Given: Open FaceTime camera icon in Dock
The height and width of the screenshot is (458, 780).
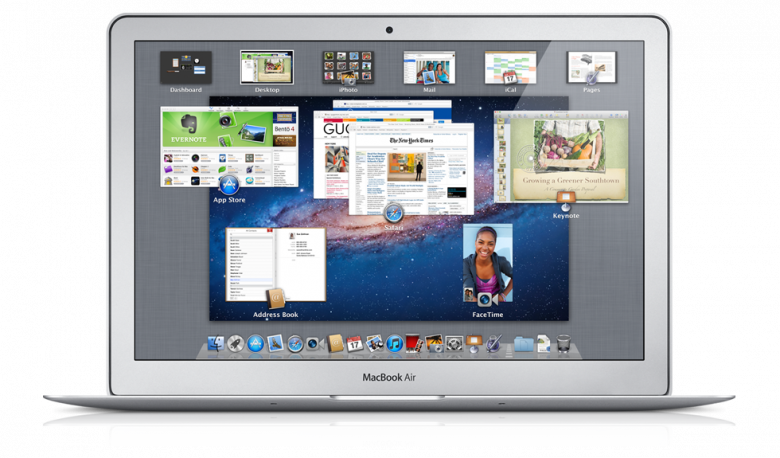Looking at the screenshot, I should pyautogui.click(x=315, y=344).
